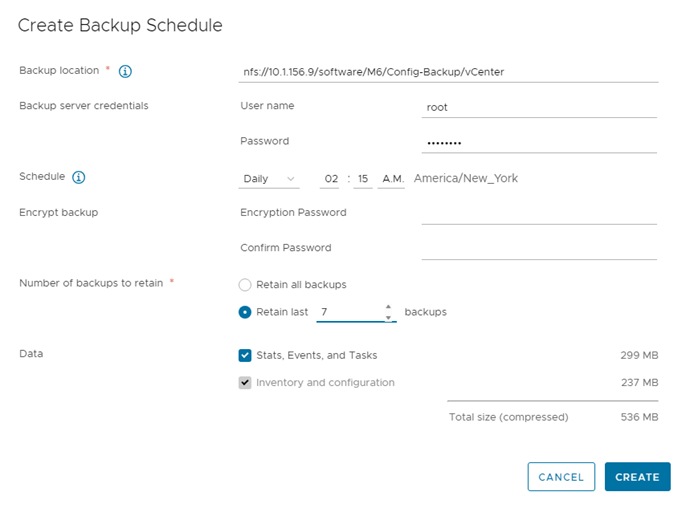Focus the User name field
The image size is (686, 508).
(x=539, y=107)
